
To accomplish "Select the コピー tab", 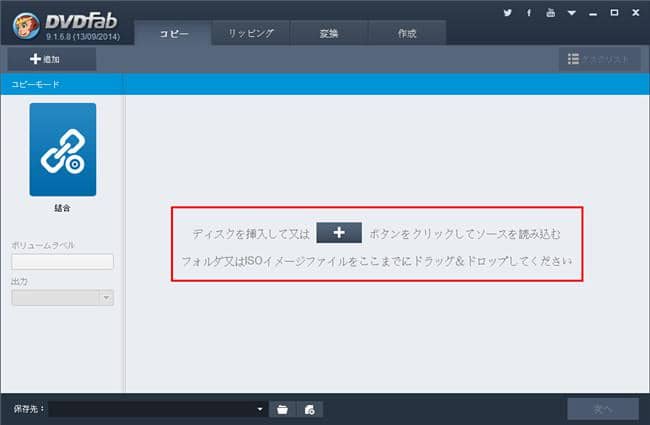I will point(173,33).
